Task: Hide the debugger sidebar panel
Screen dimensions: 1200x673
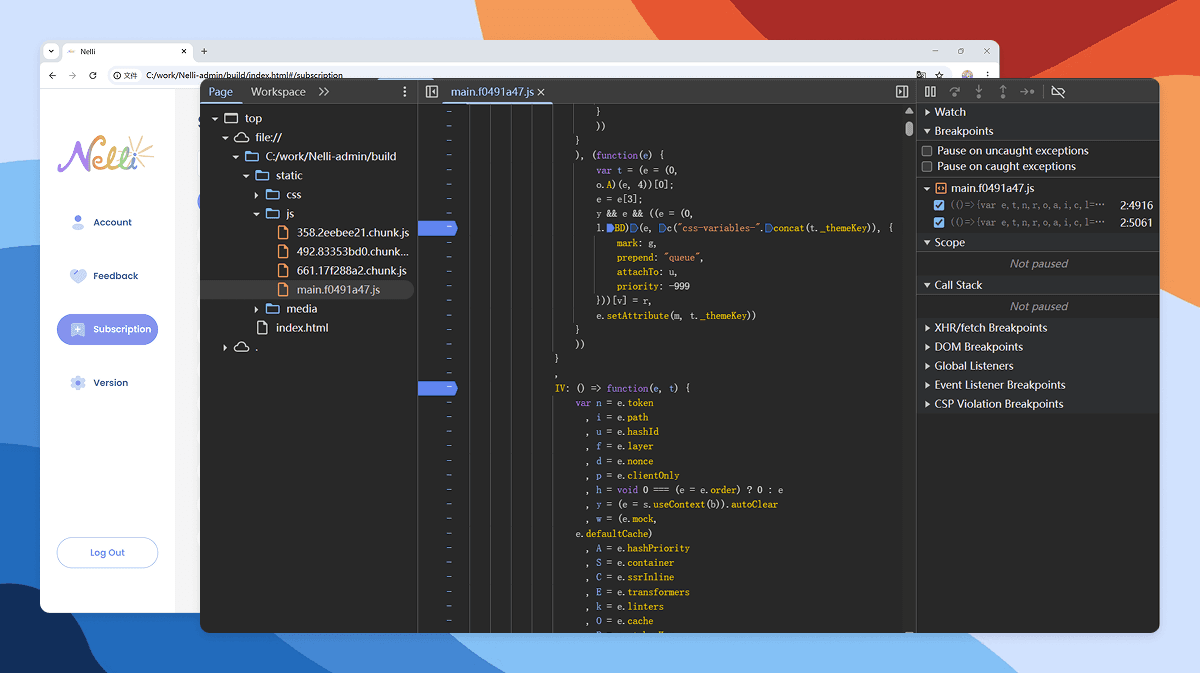Action: 902,92
